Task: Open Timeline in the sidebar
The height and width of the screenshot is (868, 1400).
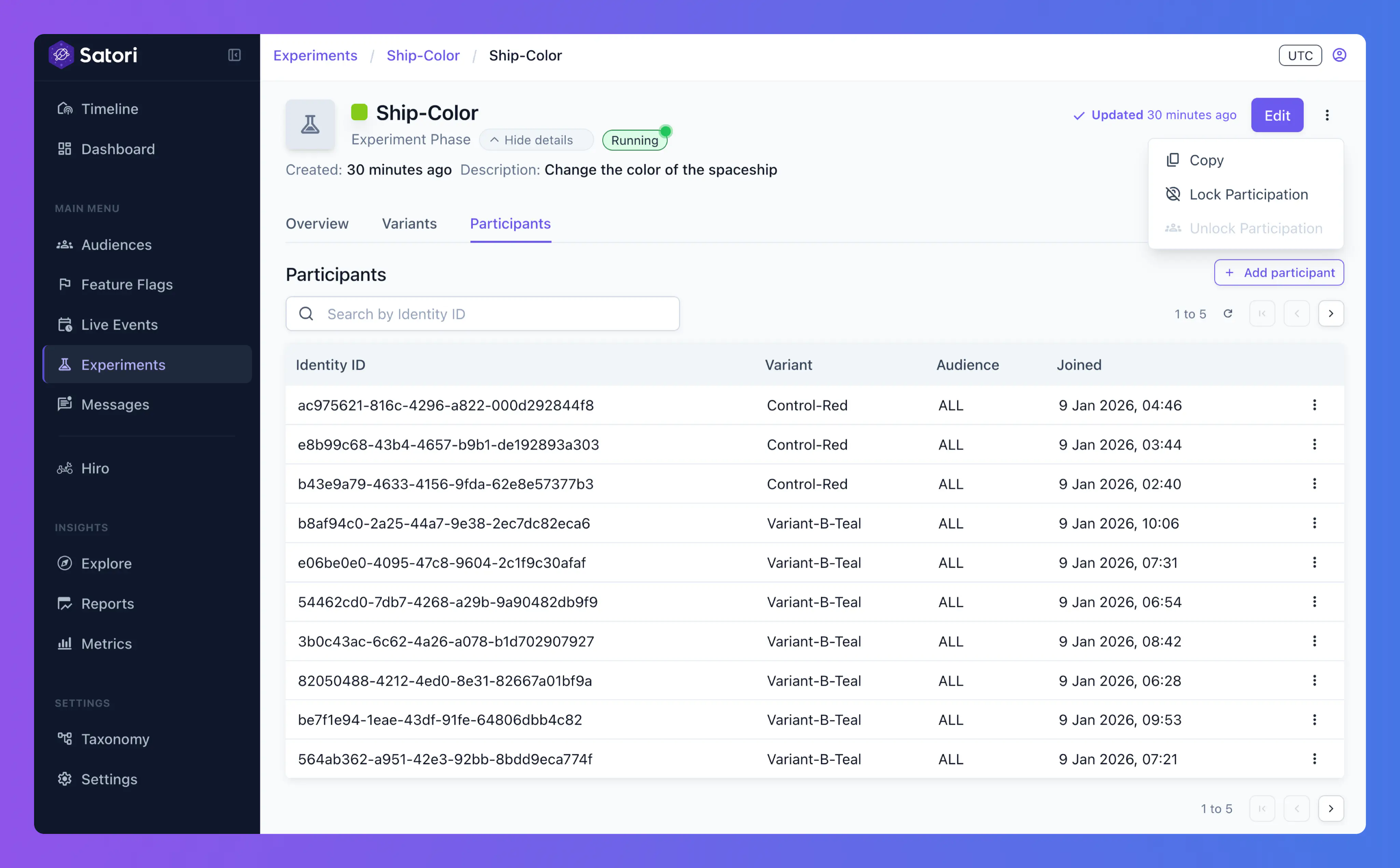Action: coord(109,109)
